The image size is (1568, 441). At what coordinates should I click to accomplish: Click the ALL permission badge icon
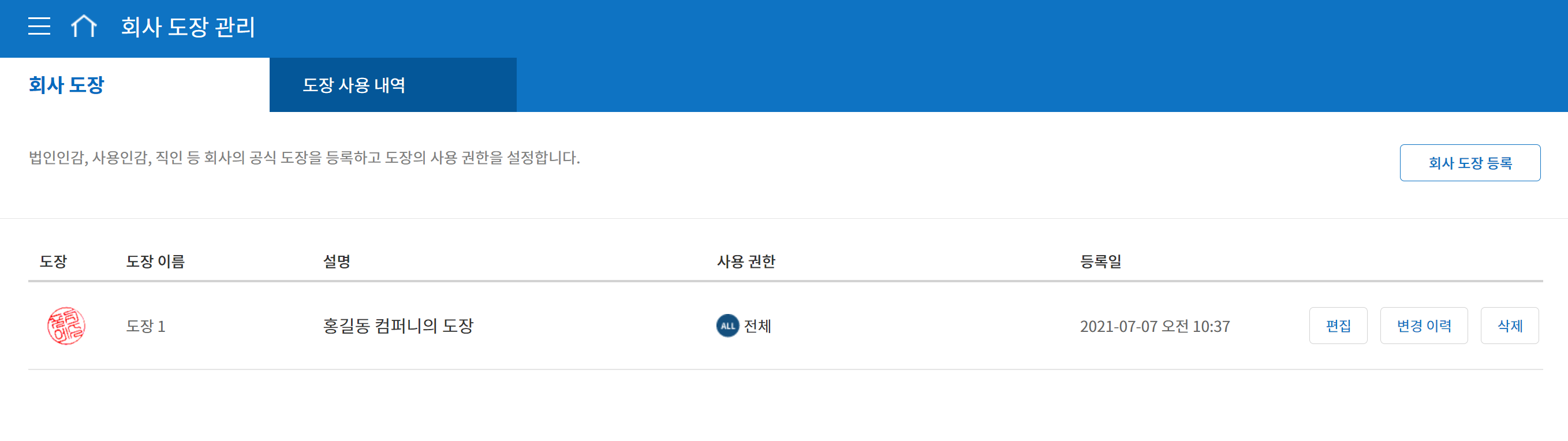click(x=727, y=326)
